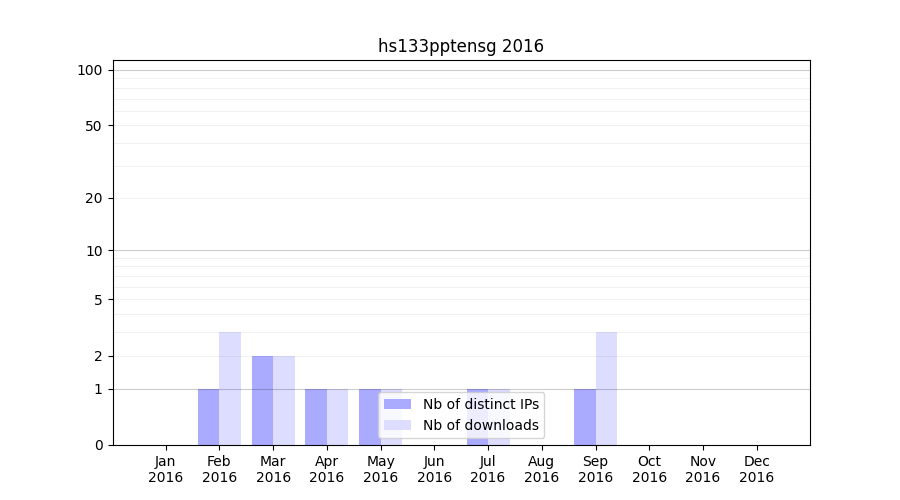Click the Mar 2016 light downloads bar
Screen dimensions: 900x500
click(284, 400)
